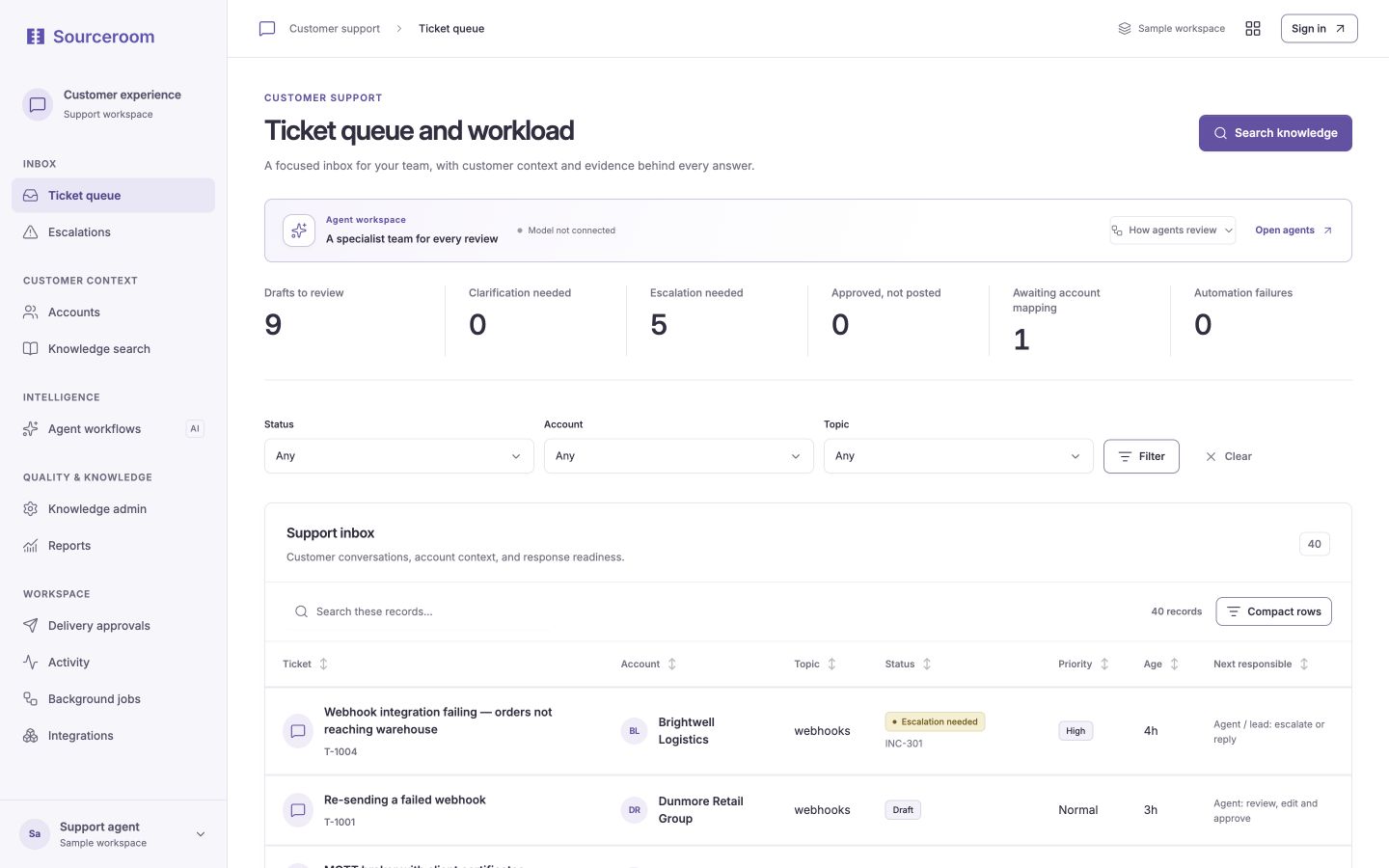
Task: Sort table by Priority column
Action: [1083, 664]
